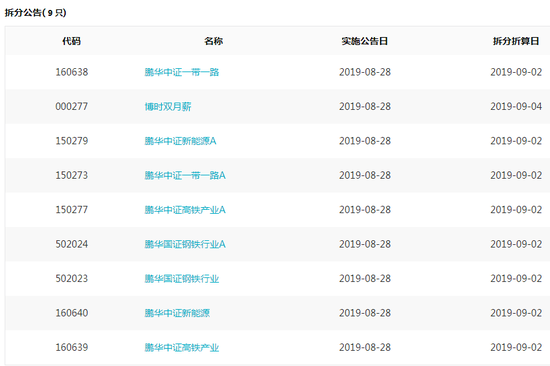Select fund code 502023
The height and width of the screenshot is (366, 550).
pos(72,279)
